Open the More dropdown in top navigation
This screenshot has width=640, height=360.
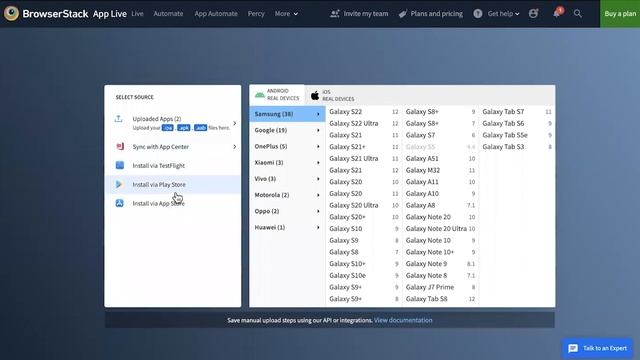point(286,13)
